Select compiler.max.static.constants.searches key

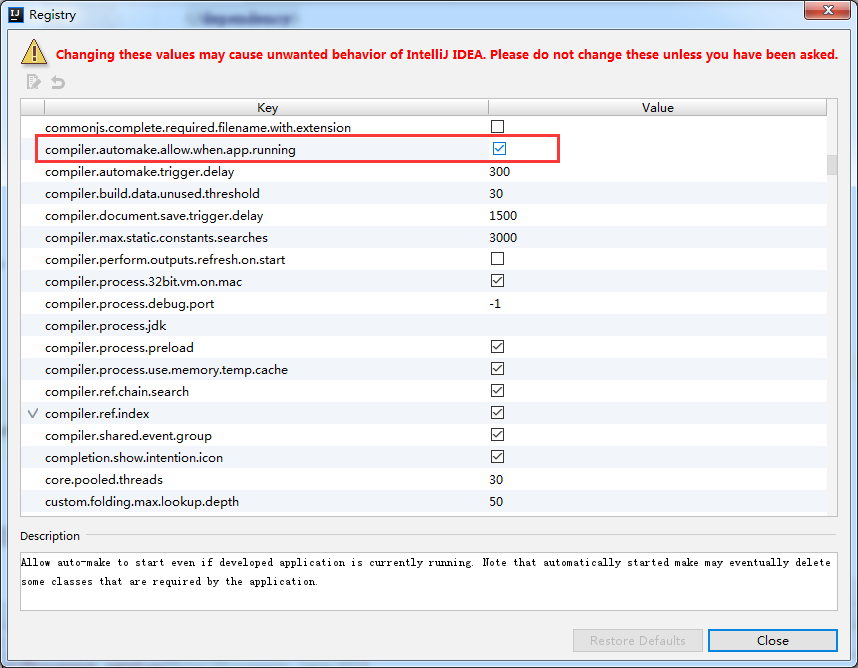pyautogui.click(x=156, y=237)
